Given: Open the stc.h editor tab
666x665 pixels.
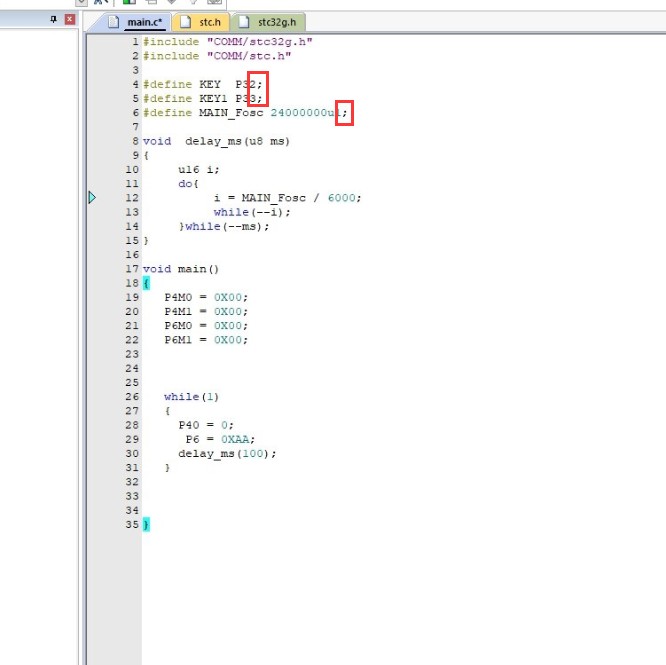Looking at the screenshot, I should 201,22.
